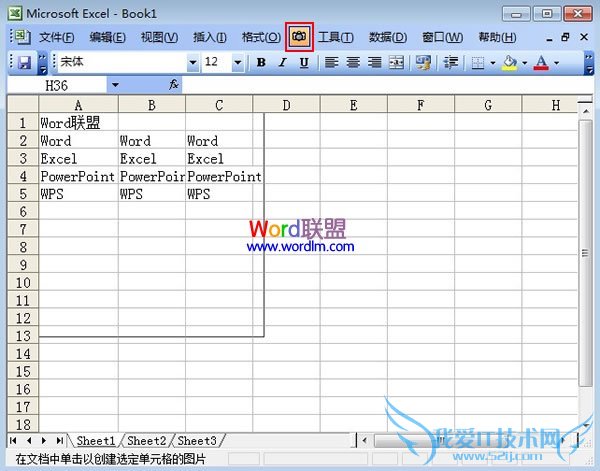Select row 6 header
Screen dimensions: 600x471
point(23,212)
